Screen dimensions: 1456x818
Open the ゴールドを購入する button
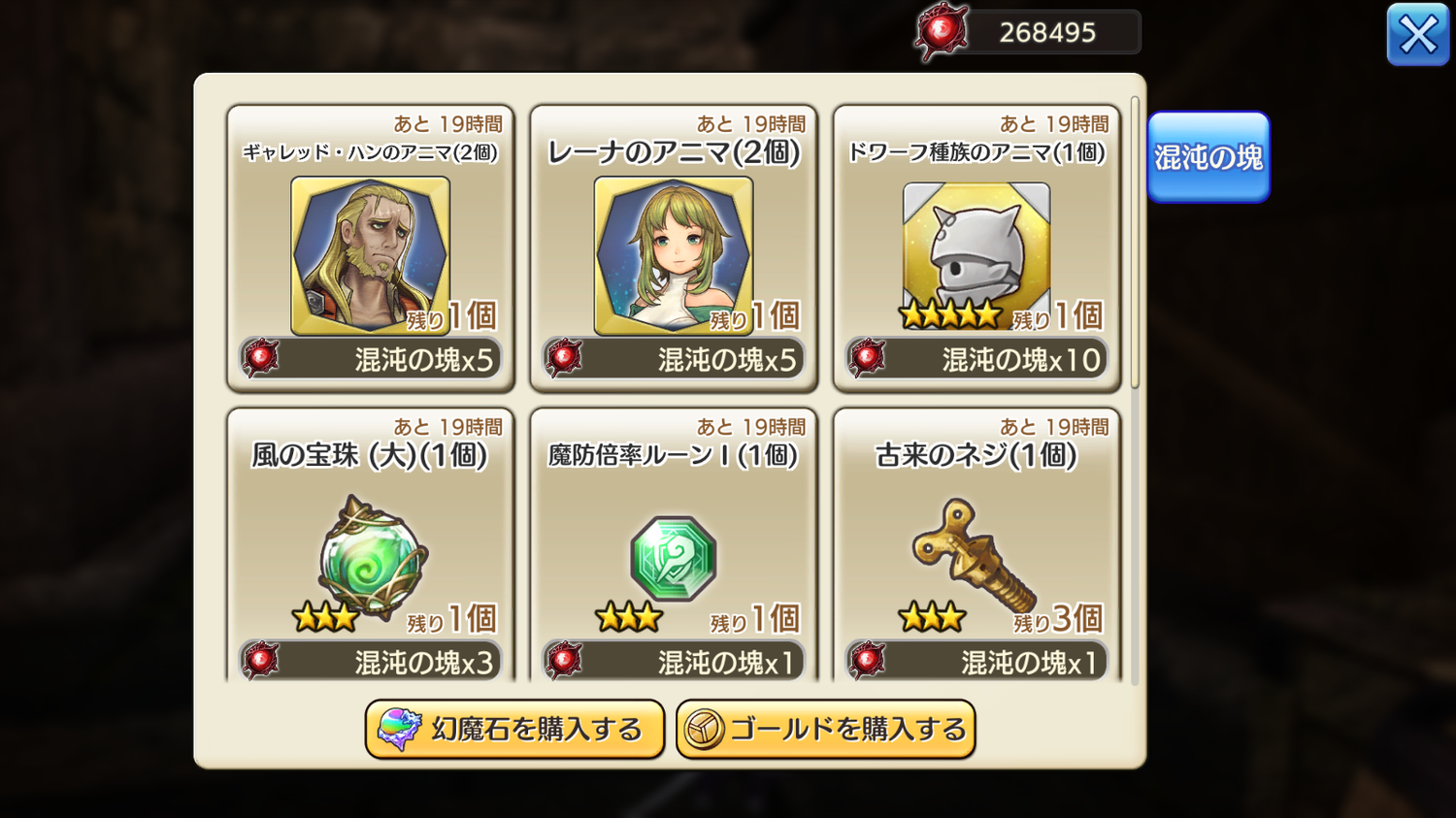[826, 730]
